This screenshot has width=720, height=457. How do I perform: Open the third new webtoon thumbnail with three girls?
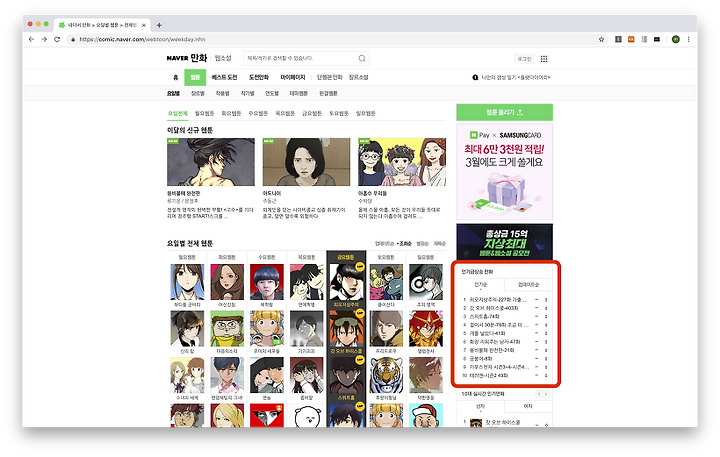tap(402, 162)
